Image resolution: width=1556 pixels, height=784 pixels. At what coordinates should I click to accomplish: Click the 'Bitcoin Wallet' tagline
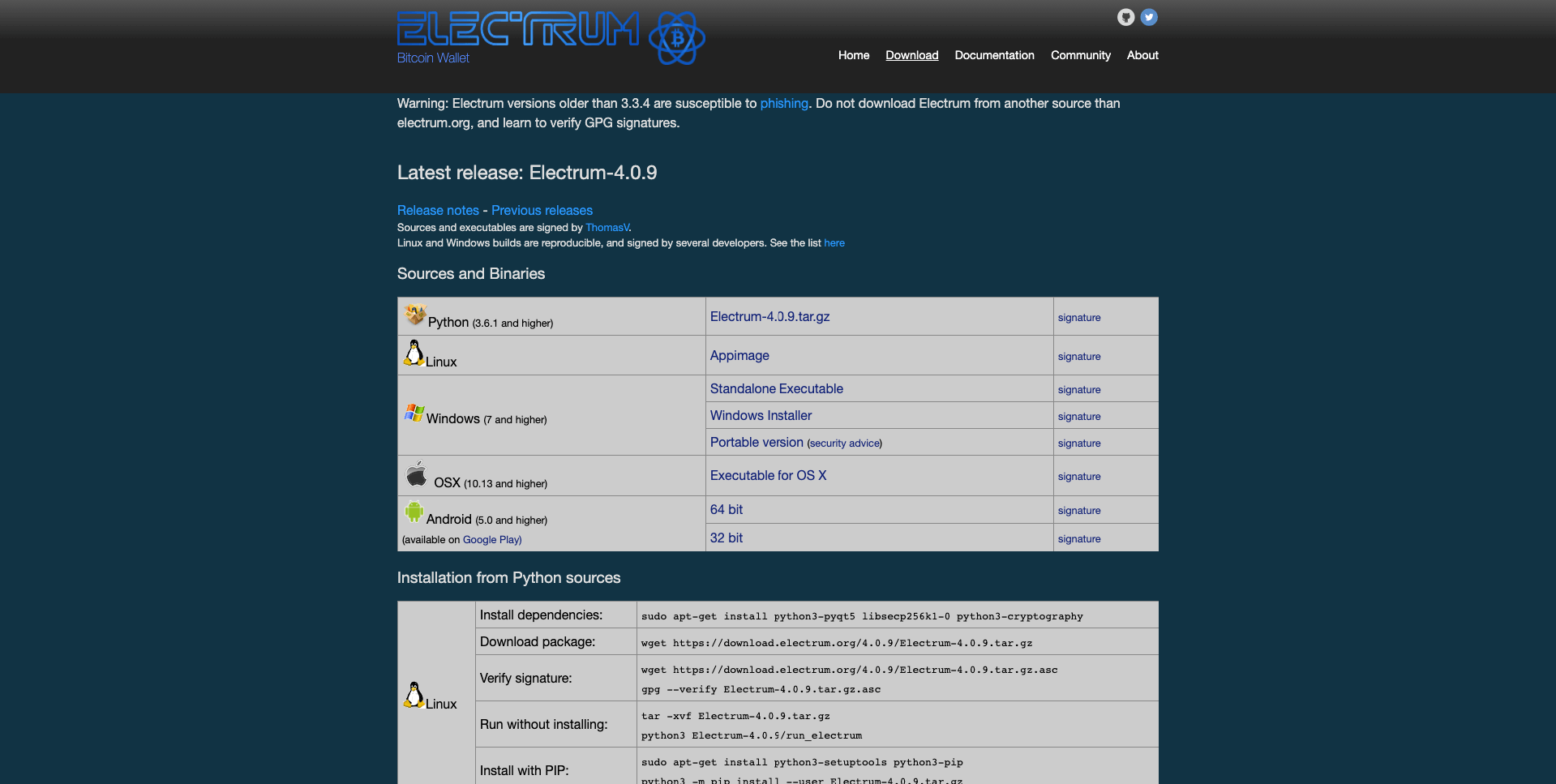(433, 58)
